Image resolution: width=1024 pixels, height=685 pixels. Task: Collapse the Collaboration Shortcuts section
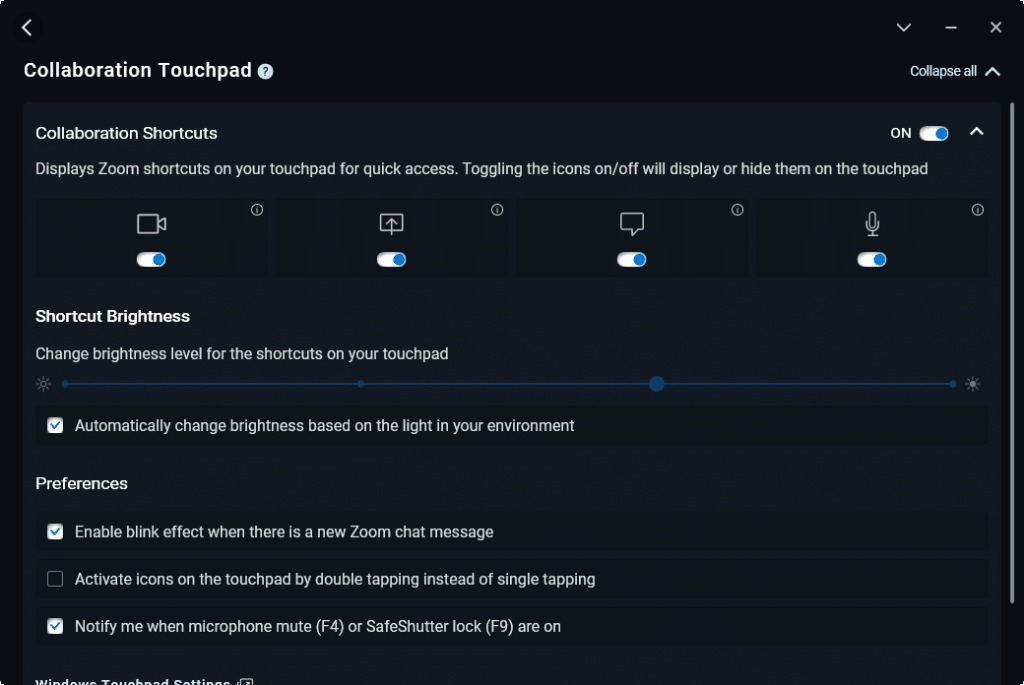click(x=976, y=132)
